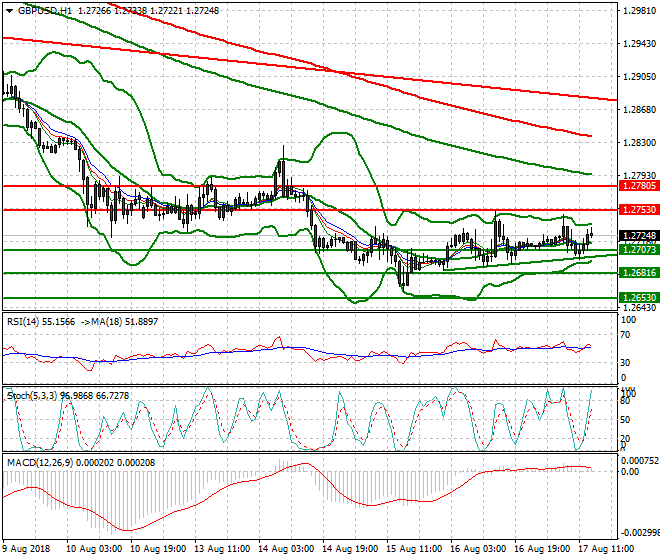Open the chart menu triangle beside GBPUSD
Image resolution: width=660 pixels, height=560 pixels.
point(9,11)
